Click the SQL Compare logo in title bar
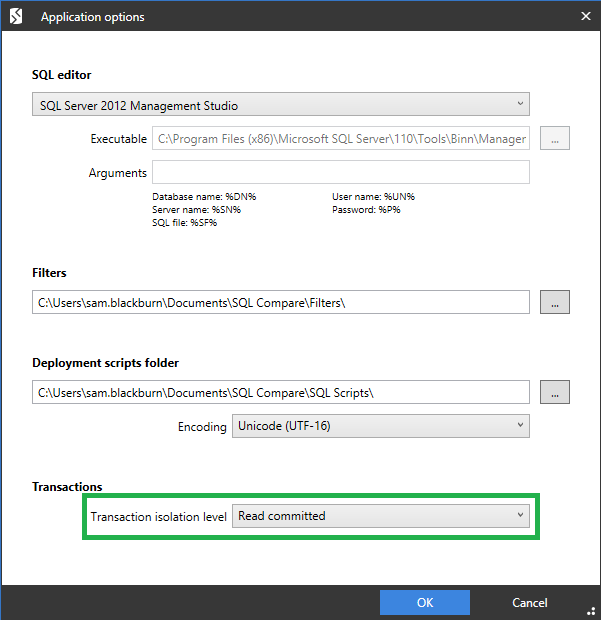The height and width of the screenshot is (620, 601). [16, 16]
